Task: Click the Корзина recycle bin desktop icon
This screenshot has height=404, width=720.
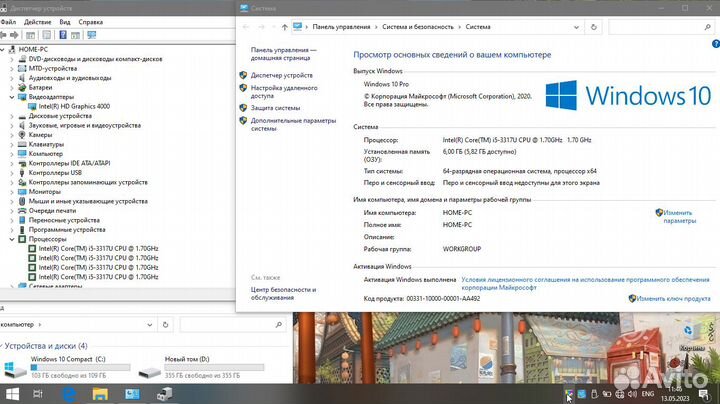Action: pos(691,336)
